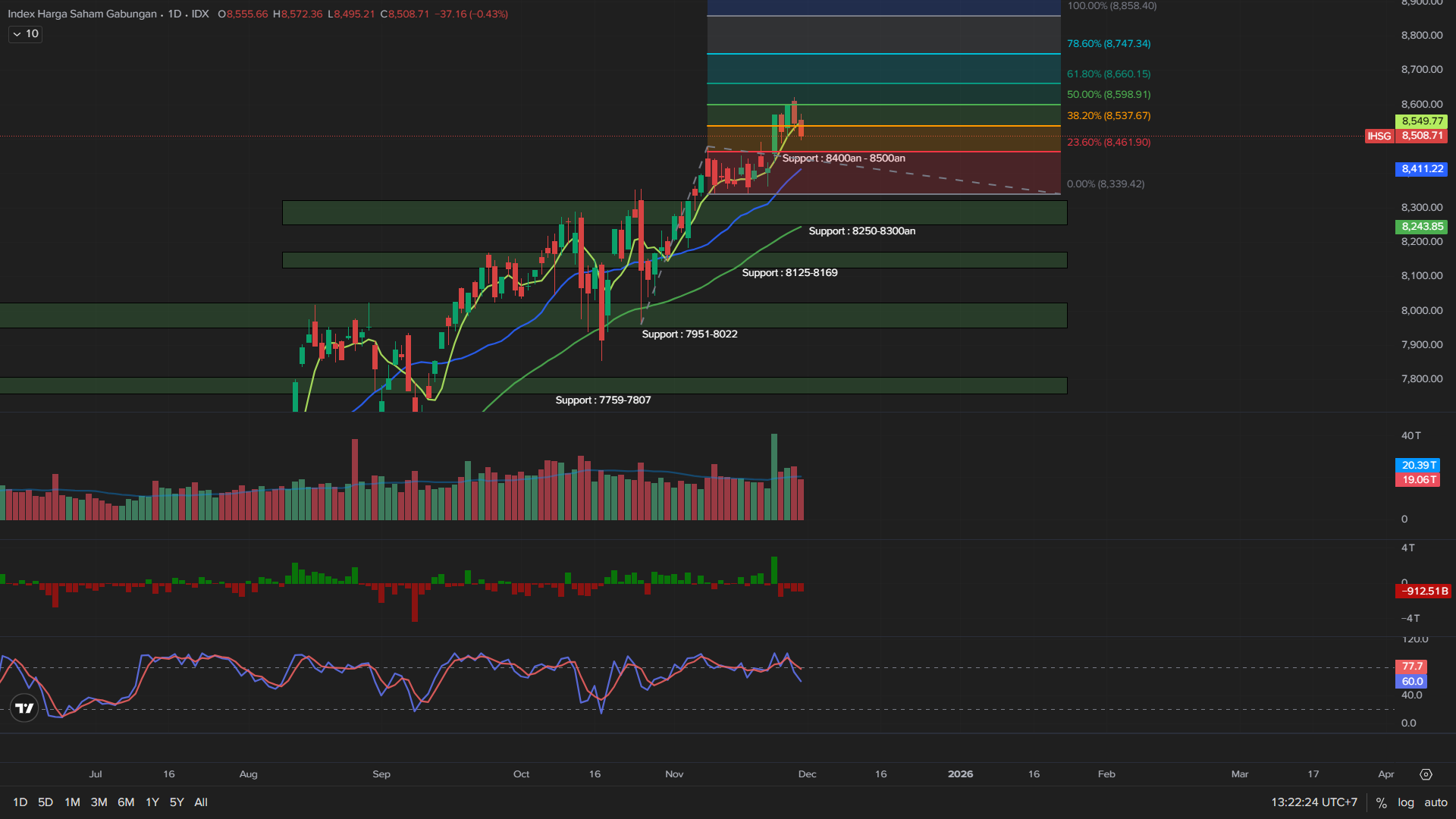Screen dimensions: 1456x819
Task: Select the 3M date range tab
Action: [x=99, y=802]
